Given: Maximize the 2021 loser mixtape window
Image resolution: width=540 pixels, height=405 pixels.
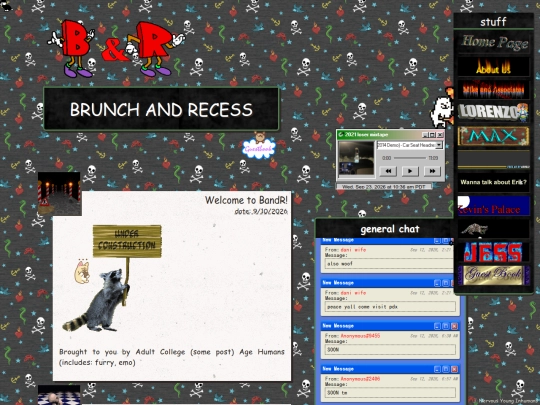Looking at the screenshot, I should point(432,135).
